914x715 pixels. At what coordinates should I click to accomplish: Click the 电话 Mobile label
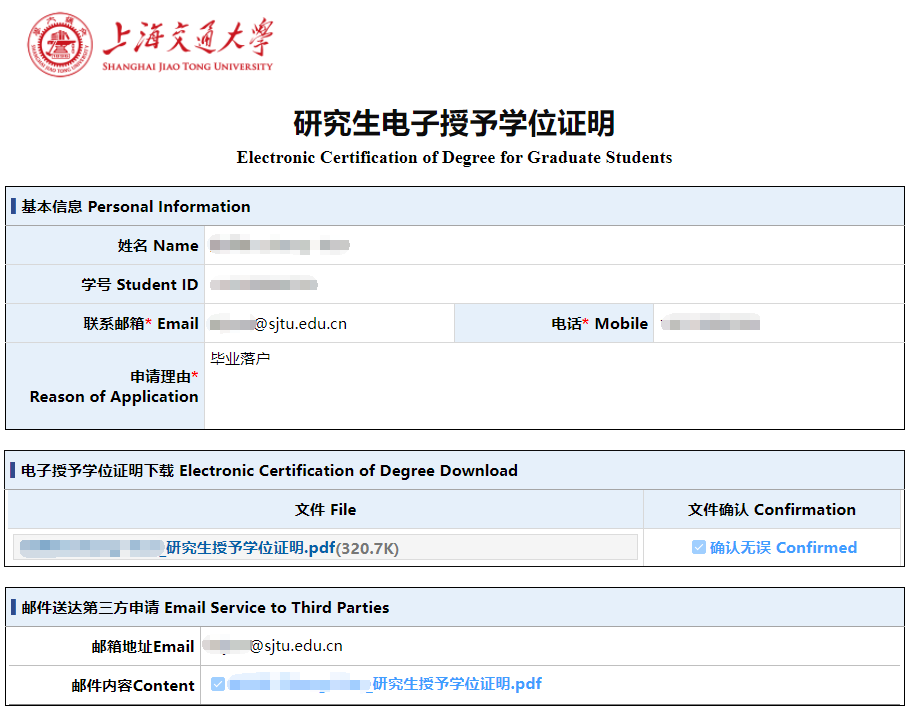600,323
